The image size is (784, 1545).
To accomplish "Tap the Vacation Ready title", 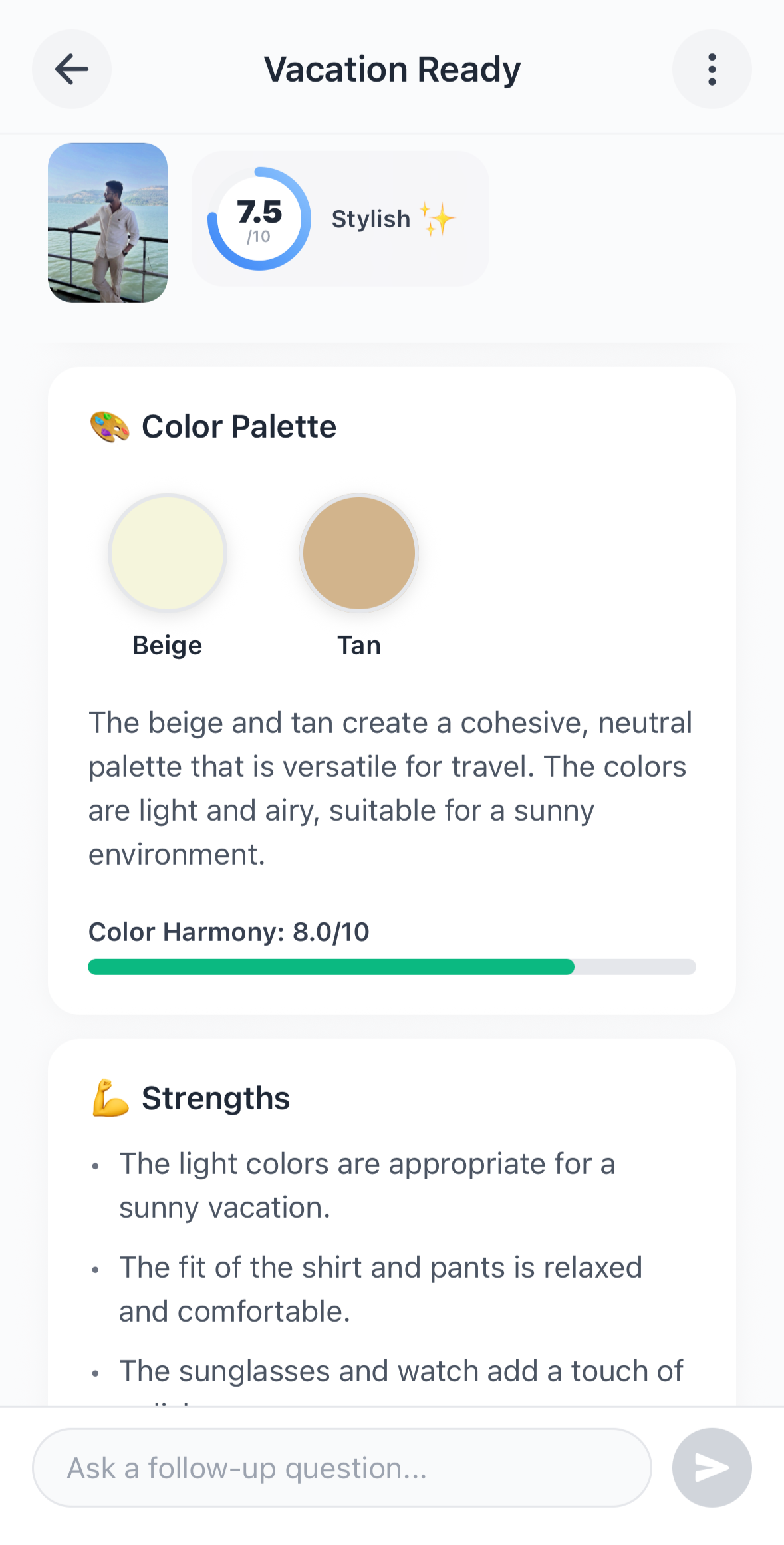I will pyautogui.click(x=392, y=69).
